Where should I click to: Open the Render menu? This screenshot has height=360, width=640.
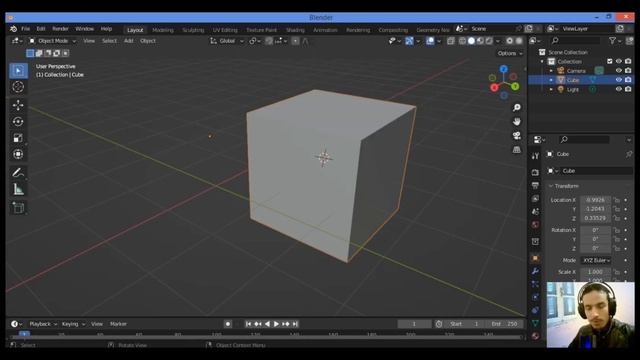pyautogui.click(x=60, y=29)
